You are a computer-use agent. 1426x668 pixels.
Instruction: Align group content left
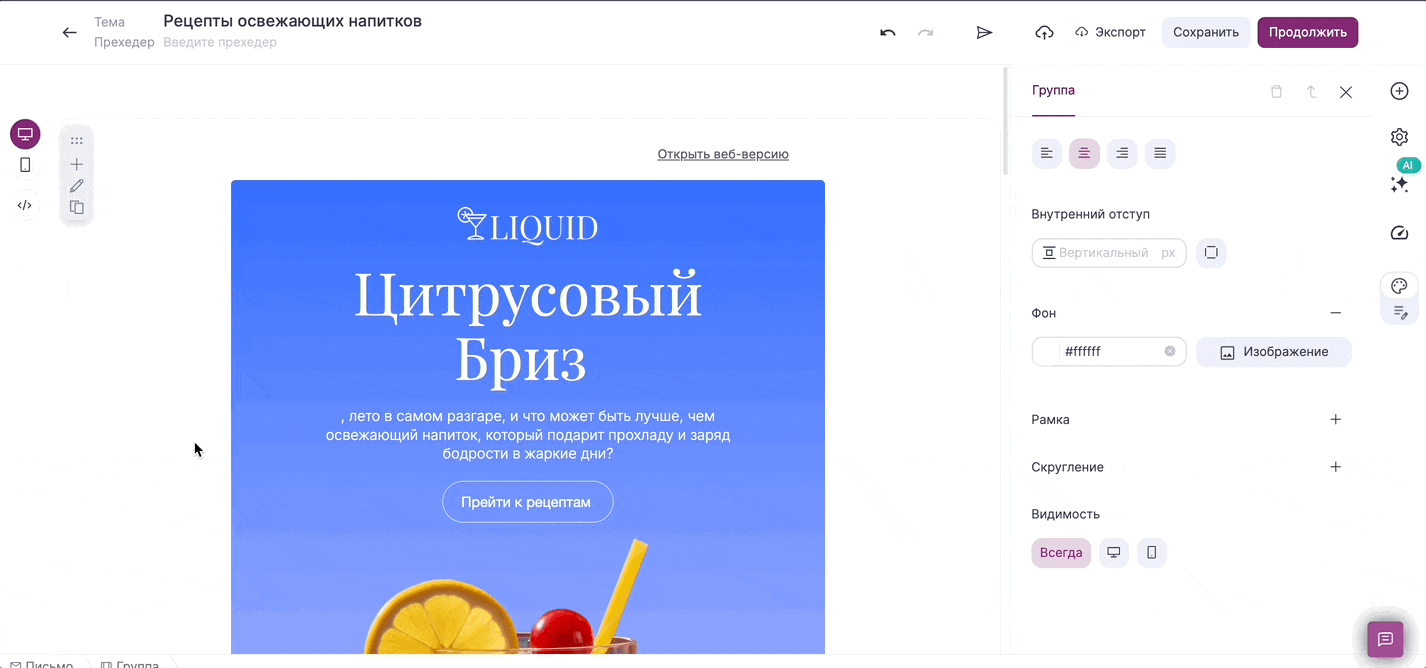click(x=1046, y=153)
